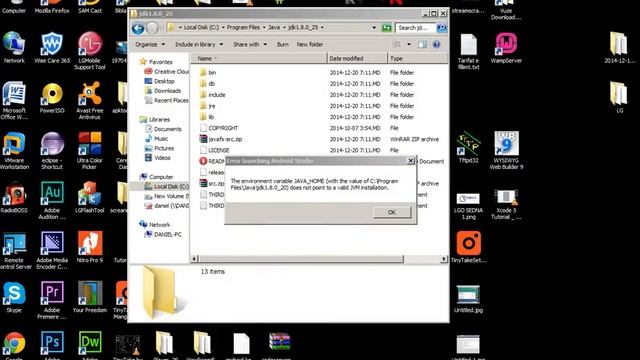640x360 pixels.
Task: Select Desktop in navigation pane
Action: click(x=164, y=81)
